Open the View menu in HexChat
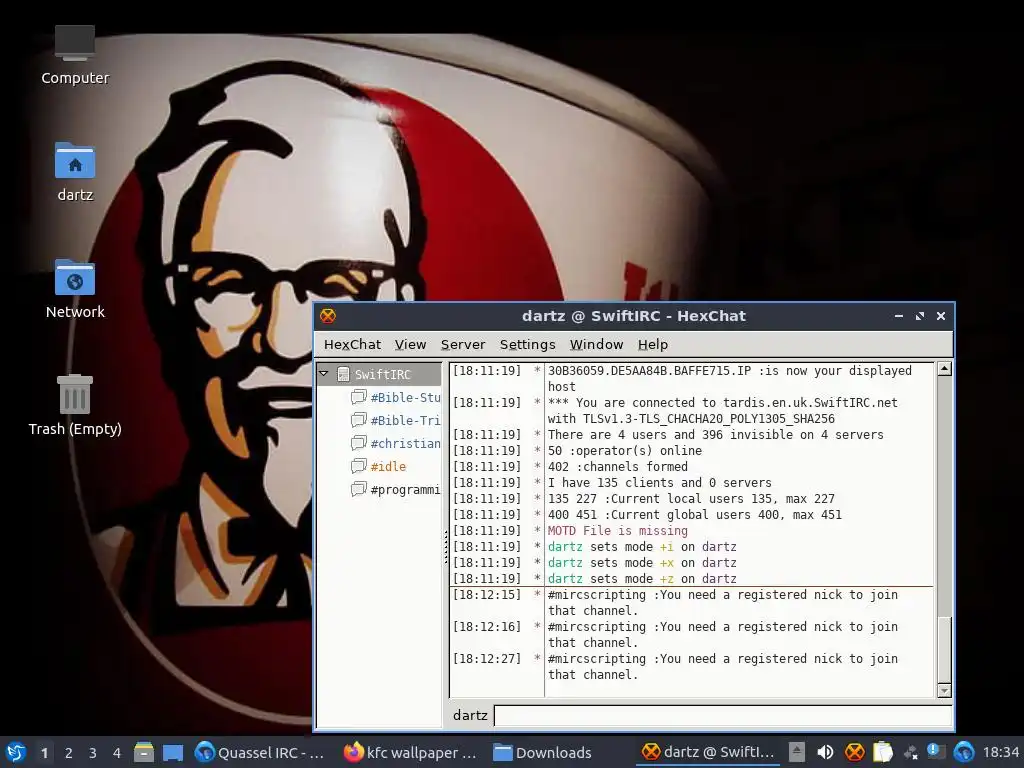 410,344
